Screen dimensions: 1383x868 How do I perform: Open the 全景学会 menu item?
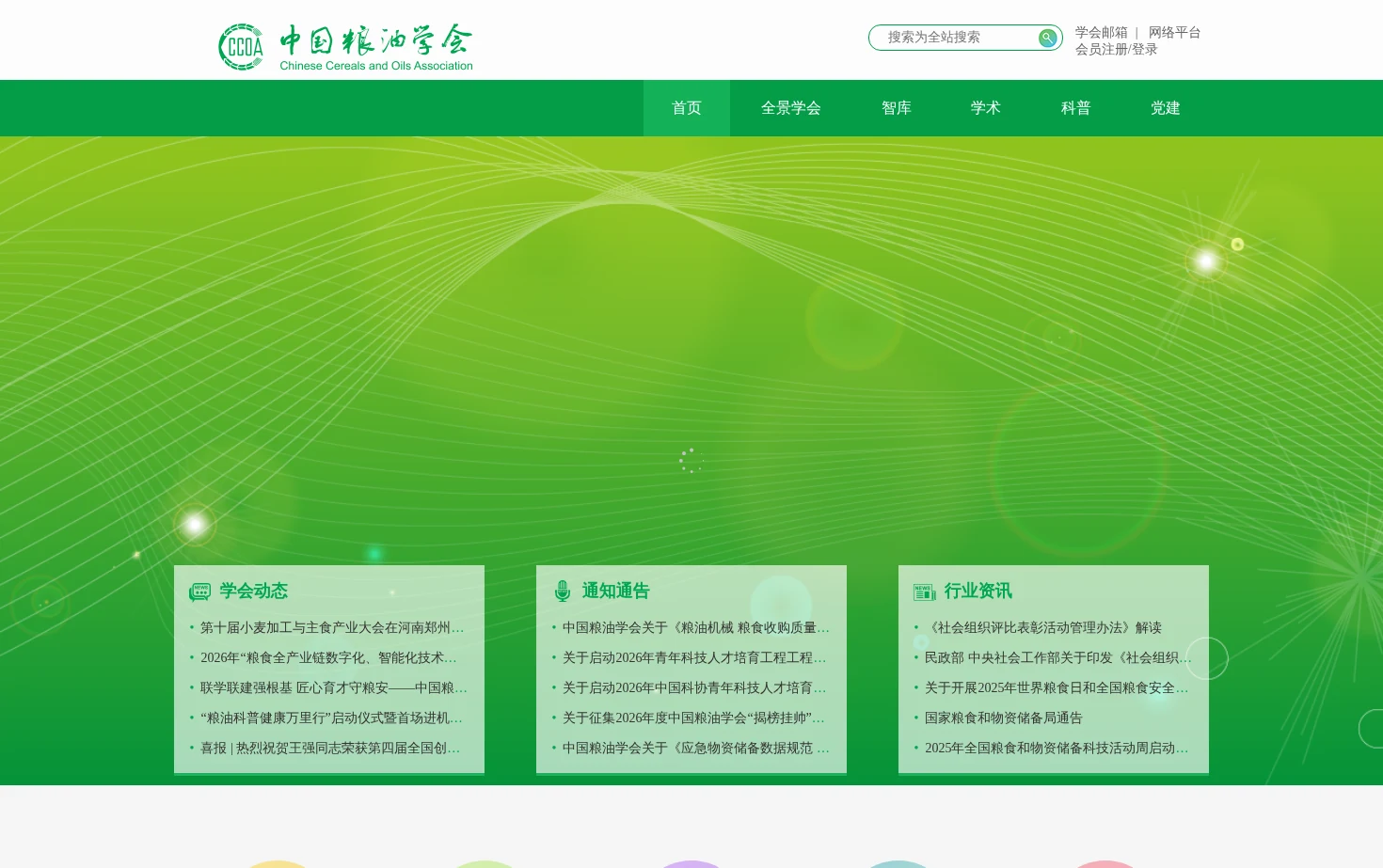coord(791,108)
